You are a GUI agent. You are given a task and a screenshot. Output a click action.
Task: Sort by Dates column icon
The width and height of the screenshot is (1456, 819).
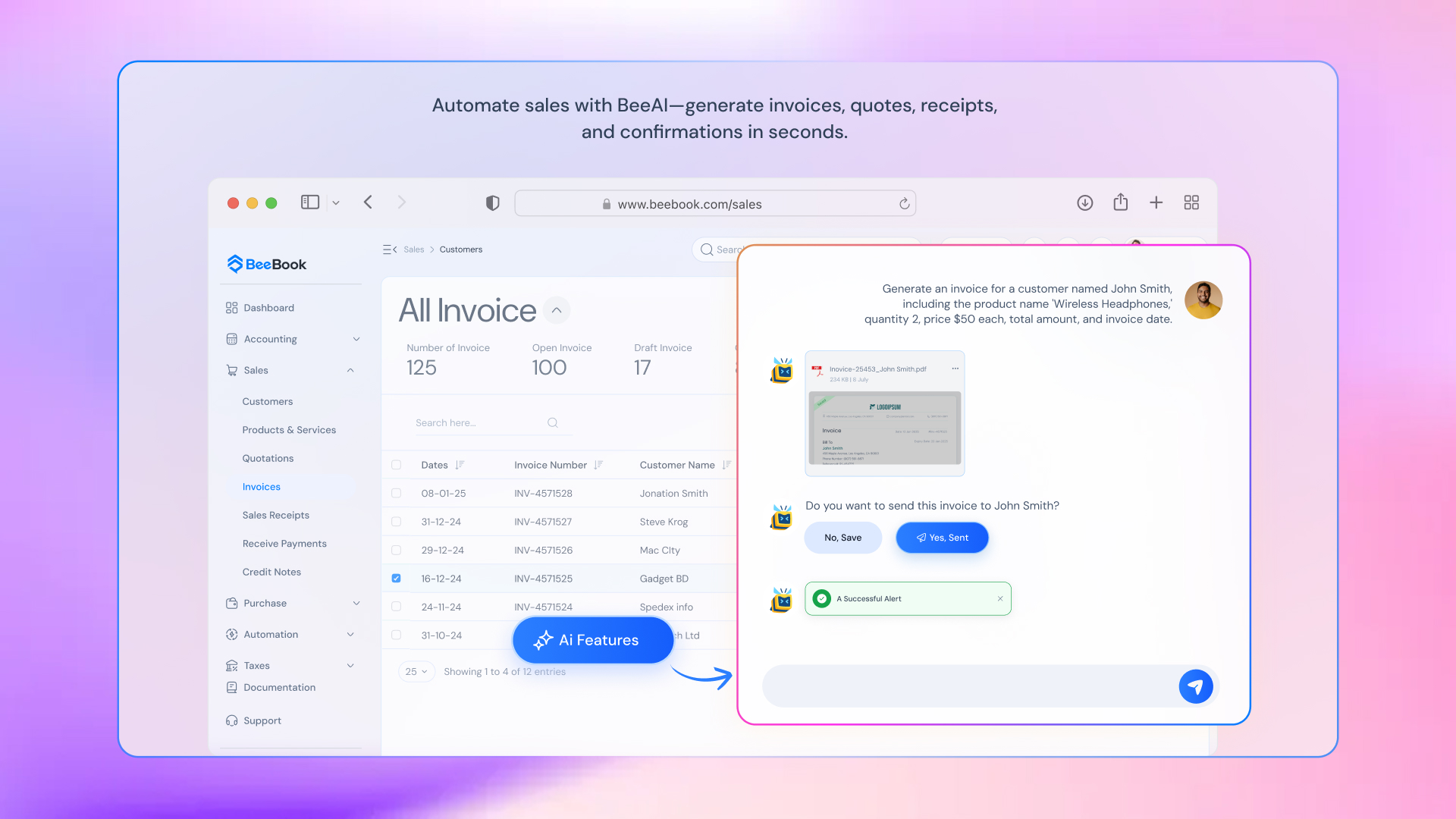coord(460,465)
